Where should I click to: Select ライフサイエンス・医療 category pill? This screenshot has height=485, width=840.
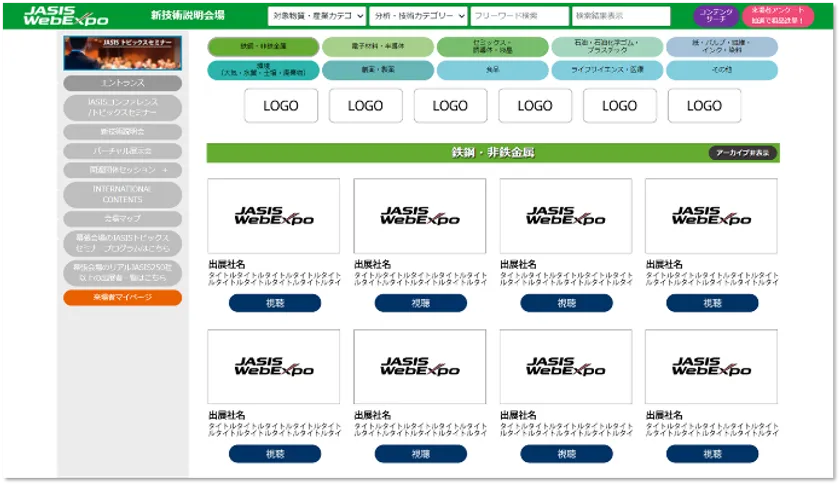click(607, 70)
